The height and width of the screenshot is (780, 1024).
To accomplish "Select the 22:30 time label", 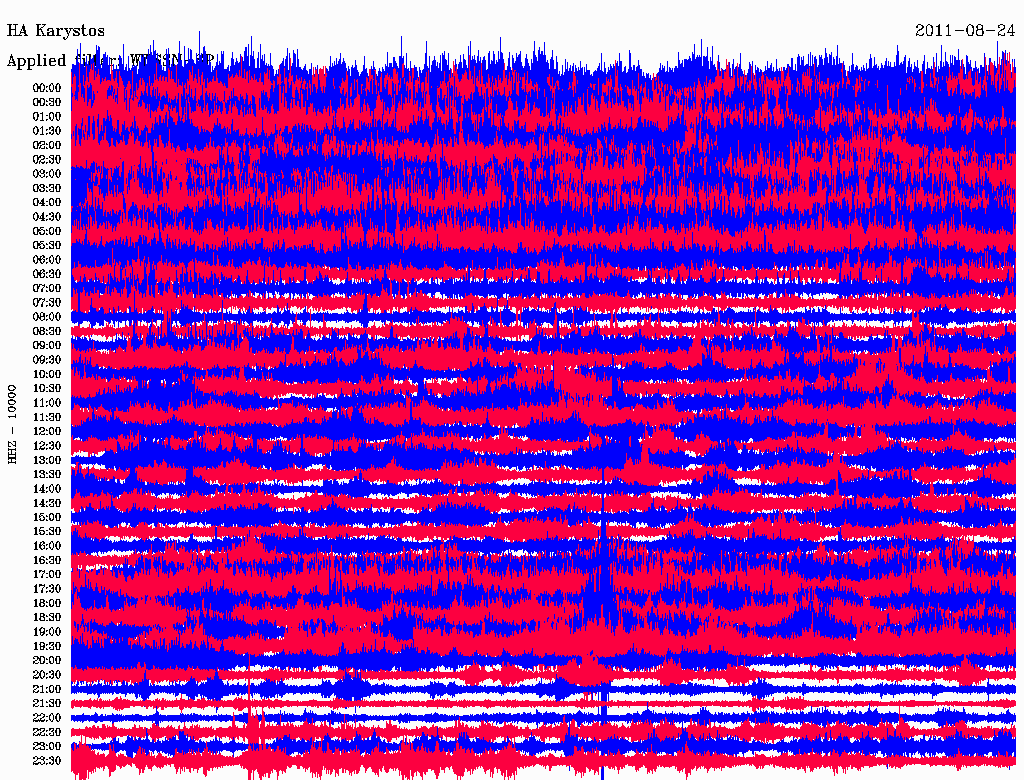I will coord(47,732).
